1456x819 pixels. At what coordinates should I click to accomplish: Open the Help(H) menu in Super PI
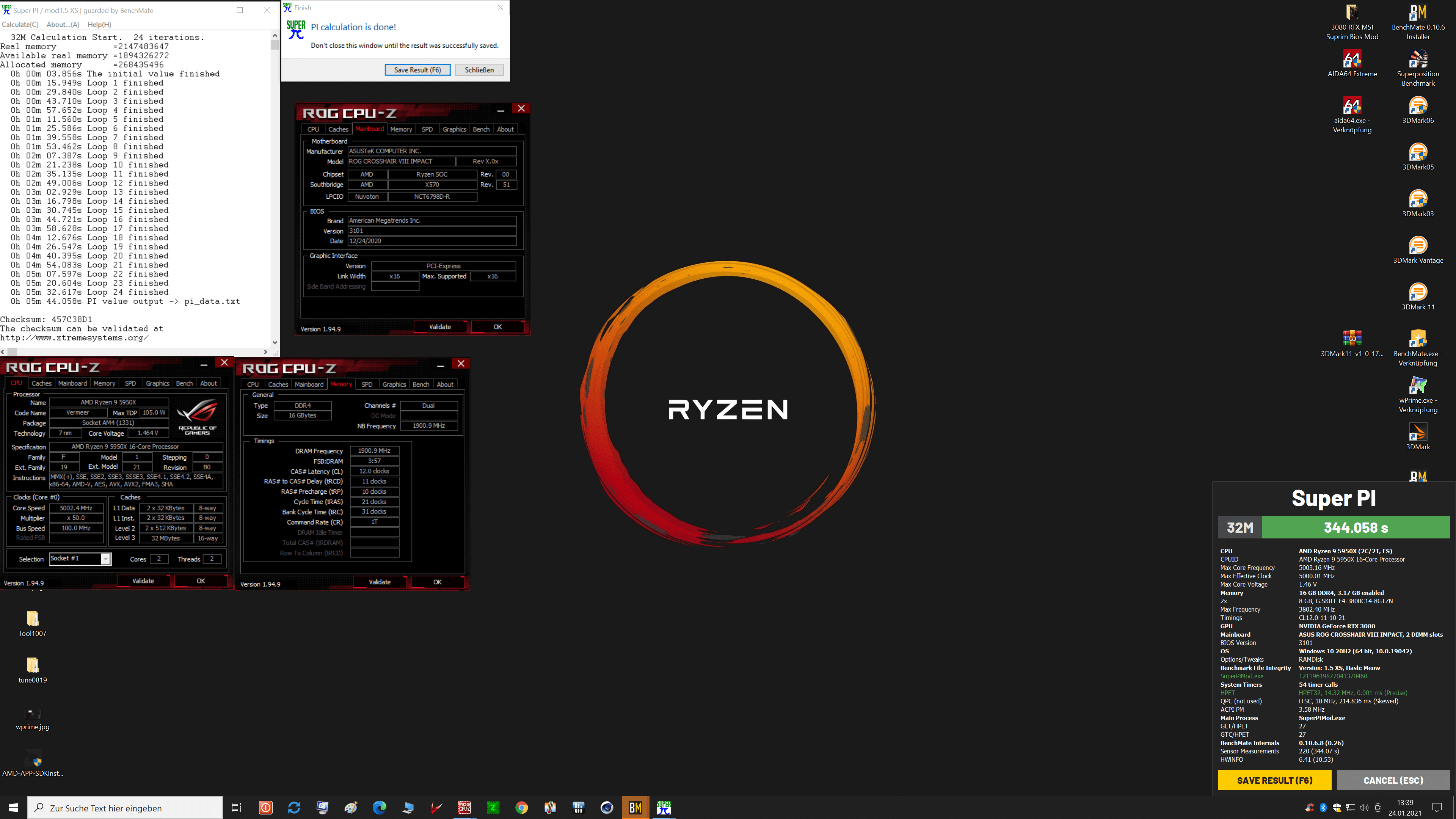(x=99, y=24)
